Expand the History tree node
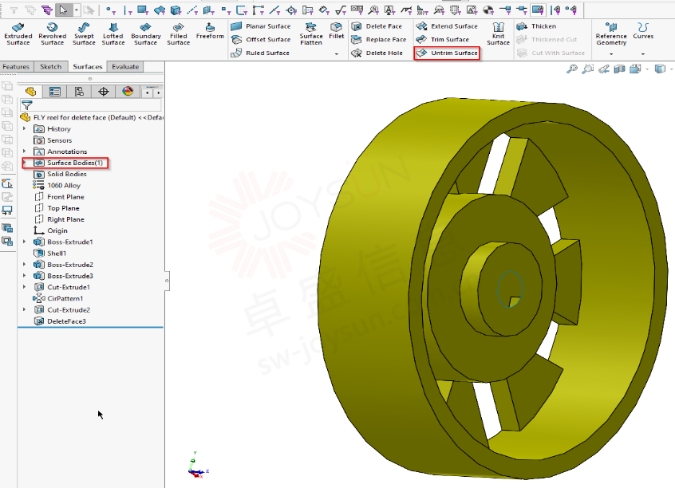Image resolution: width=675 pixels, height=488 pixels. [x=25, y=129]
